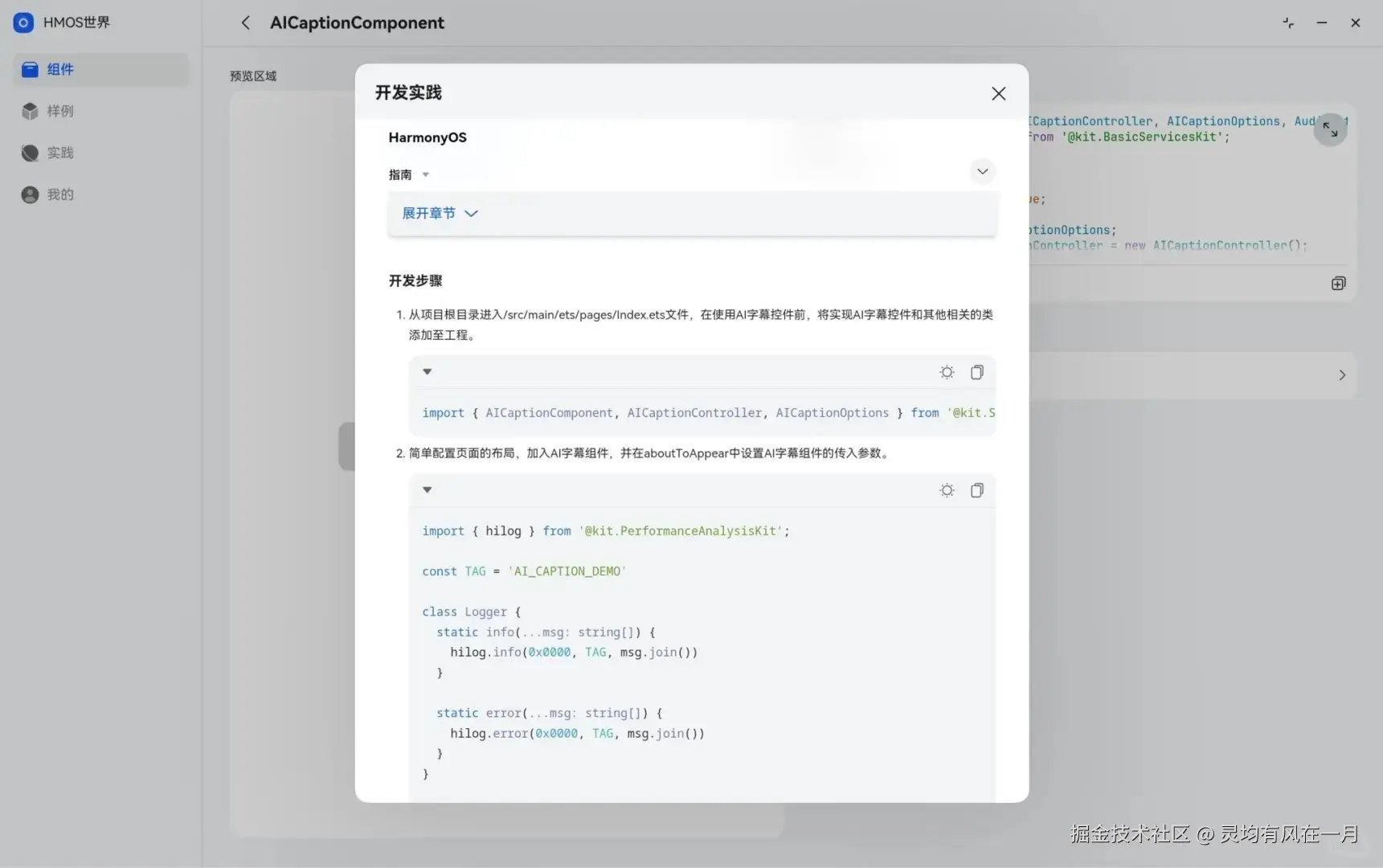Toggle light theme on the second code block
The image size is (1383, 868).
947,489
